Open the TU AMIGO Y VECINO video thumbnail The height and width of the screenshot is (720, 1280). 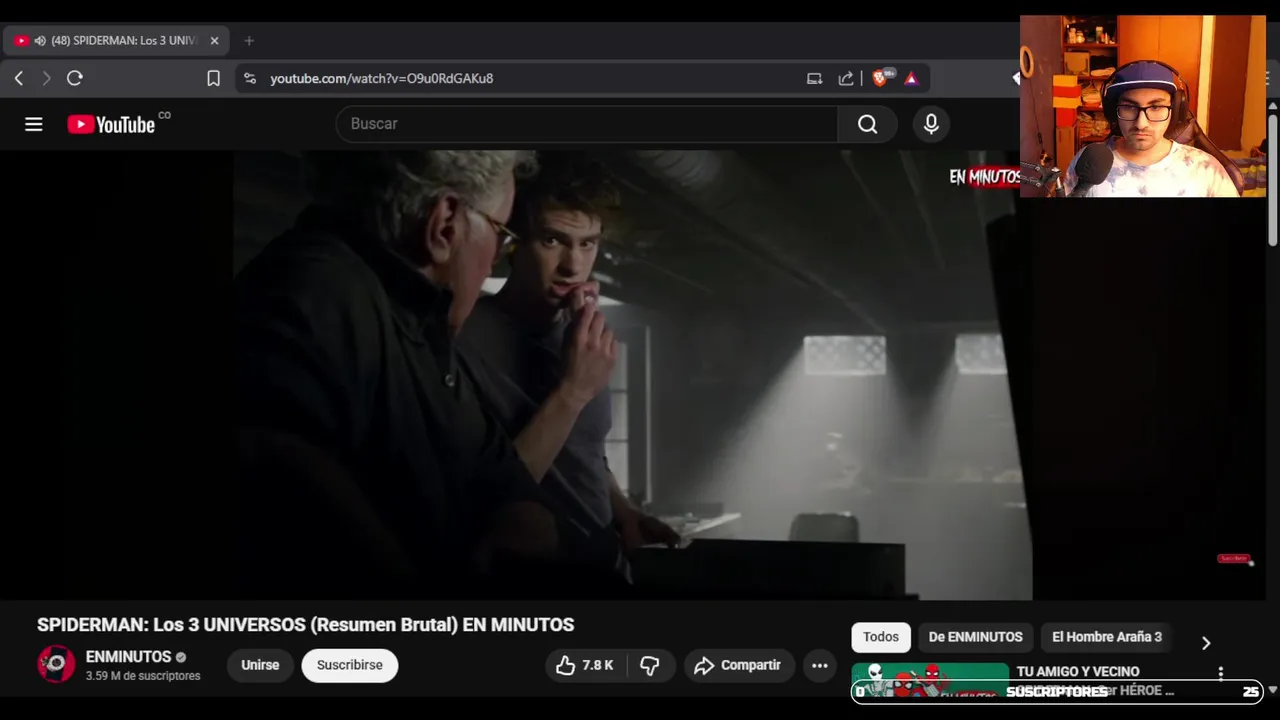[930, 680]
